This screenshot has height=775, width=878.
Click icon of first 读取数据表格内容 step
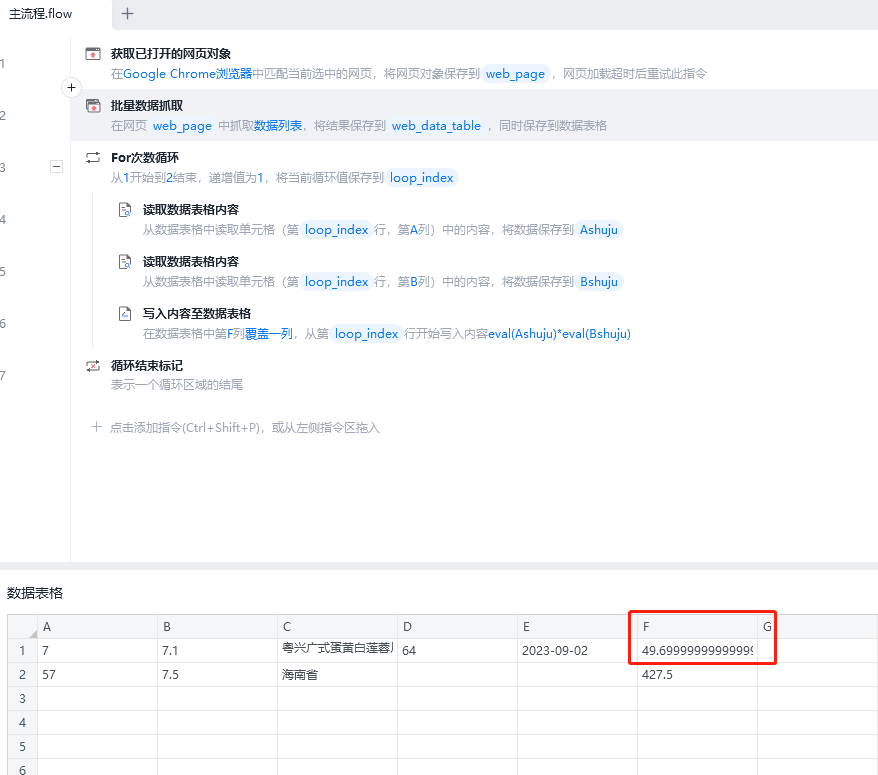(125, 210)
